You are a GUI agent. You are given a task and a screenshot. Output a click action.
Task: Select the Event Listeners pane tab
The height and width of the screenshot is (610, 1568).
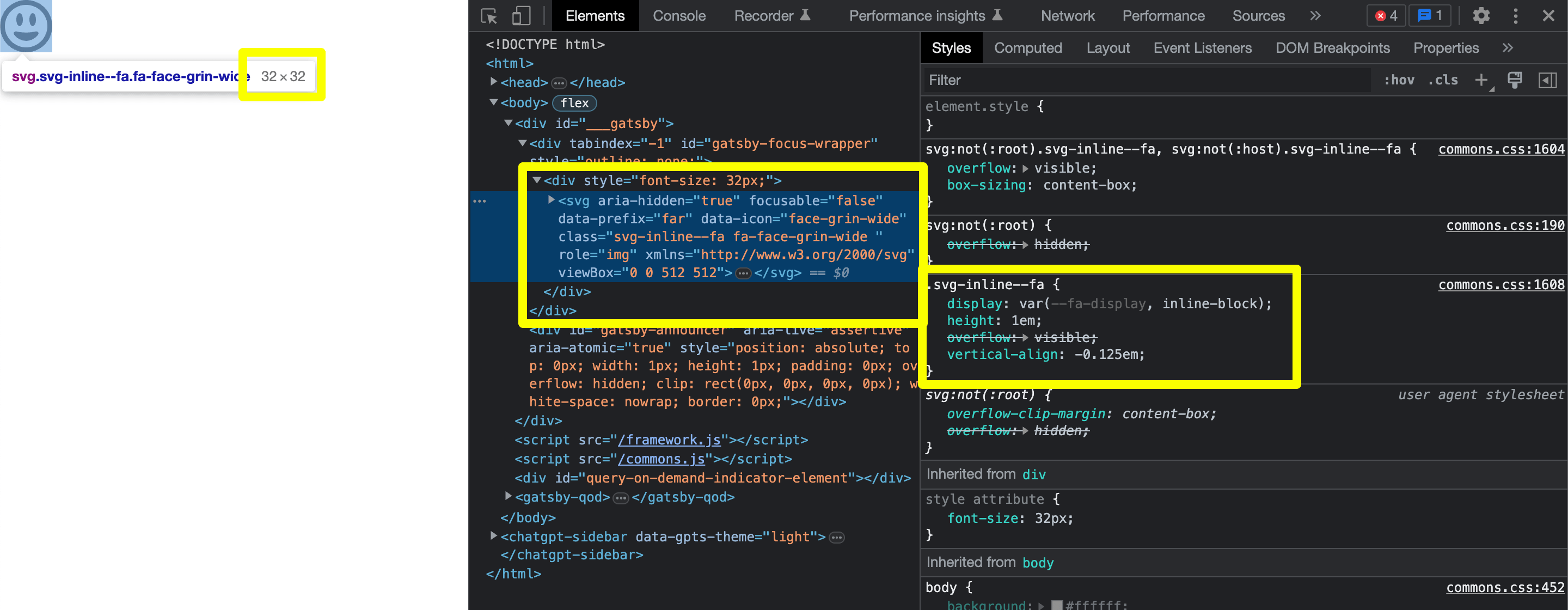[1202, 48]
